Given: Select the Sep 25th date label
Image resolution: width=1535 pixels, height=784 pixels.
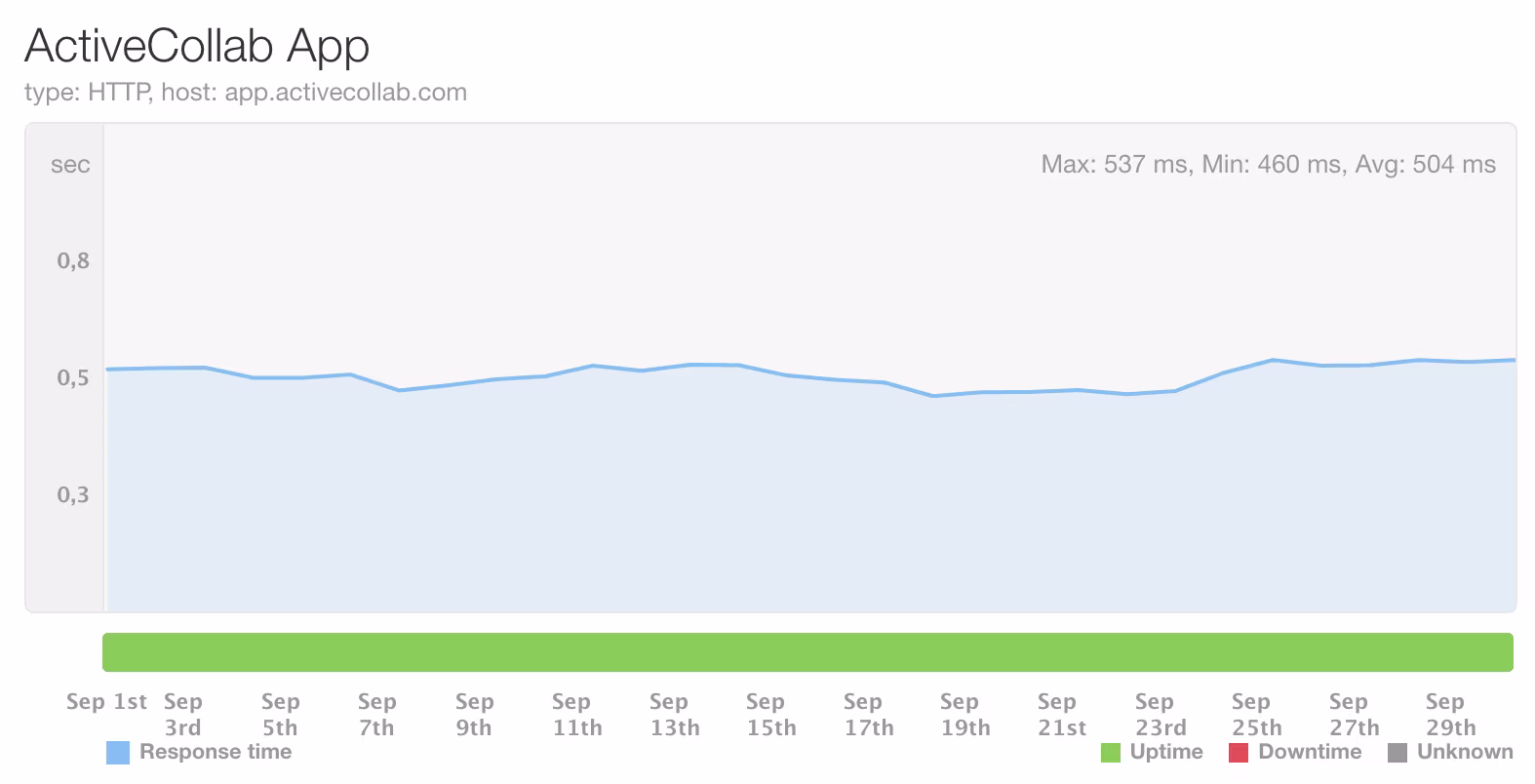Looking at the screenshot, I should [1256, 715].
